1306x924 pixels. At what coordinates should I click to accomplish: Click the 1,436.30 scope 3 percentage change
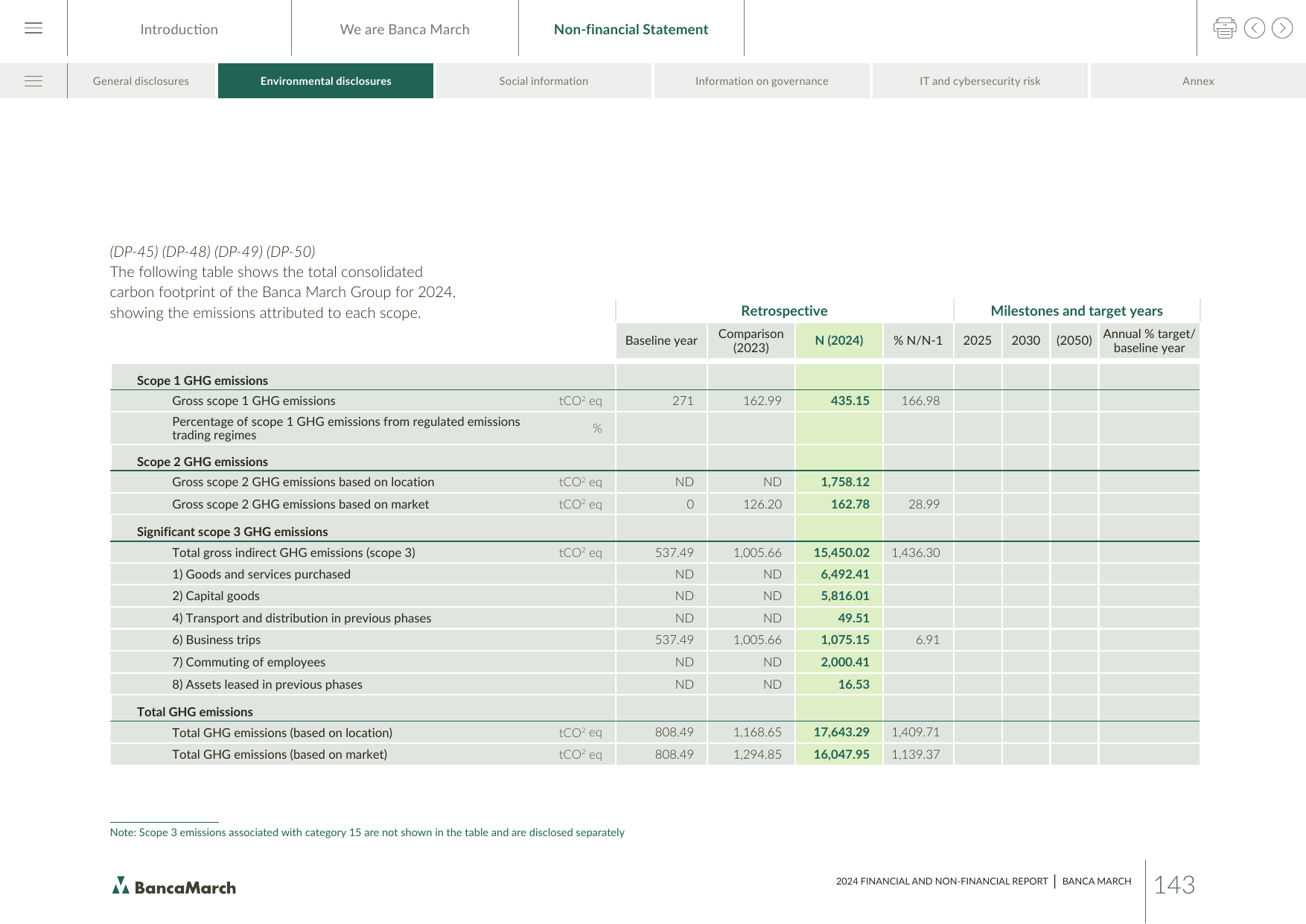tap(916, 552)
